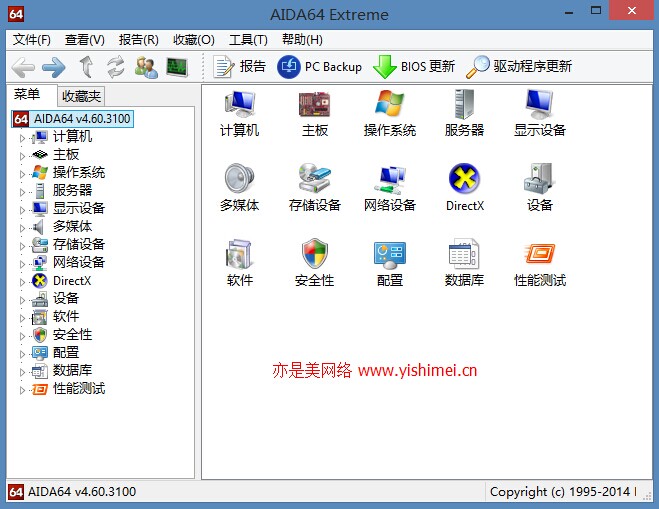Viewport: 659px width, 509px height.
Task: Select 配置 in the left tree
Action: tap(66, 352)
